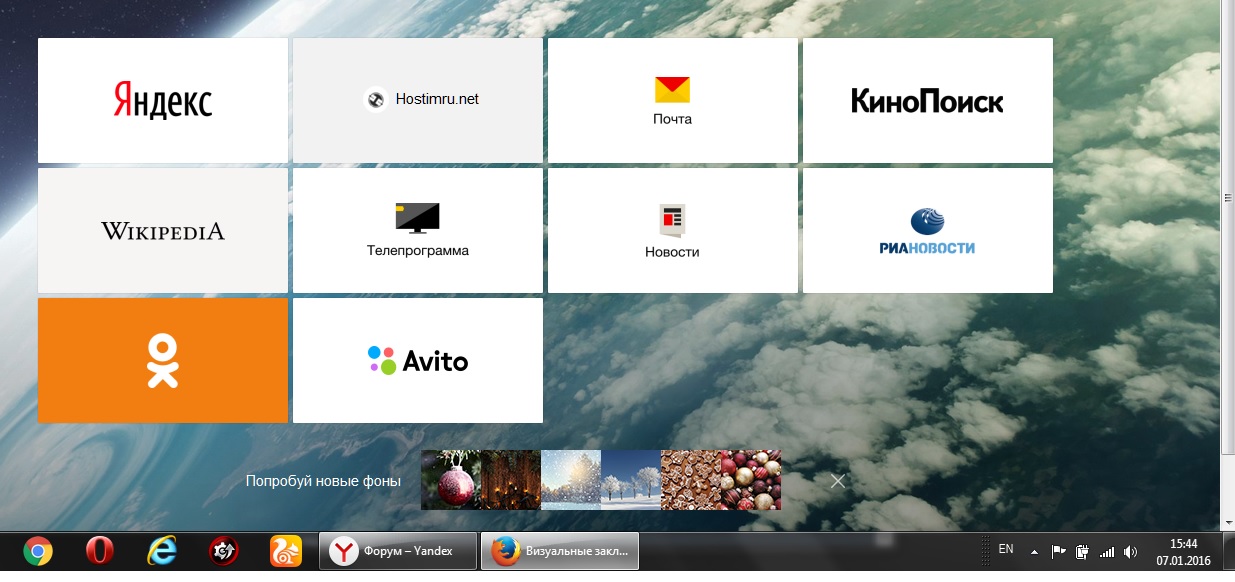1235x582 pixels.
Task: Open the Телепрограмма tile
Action: point(418,231)
